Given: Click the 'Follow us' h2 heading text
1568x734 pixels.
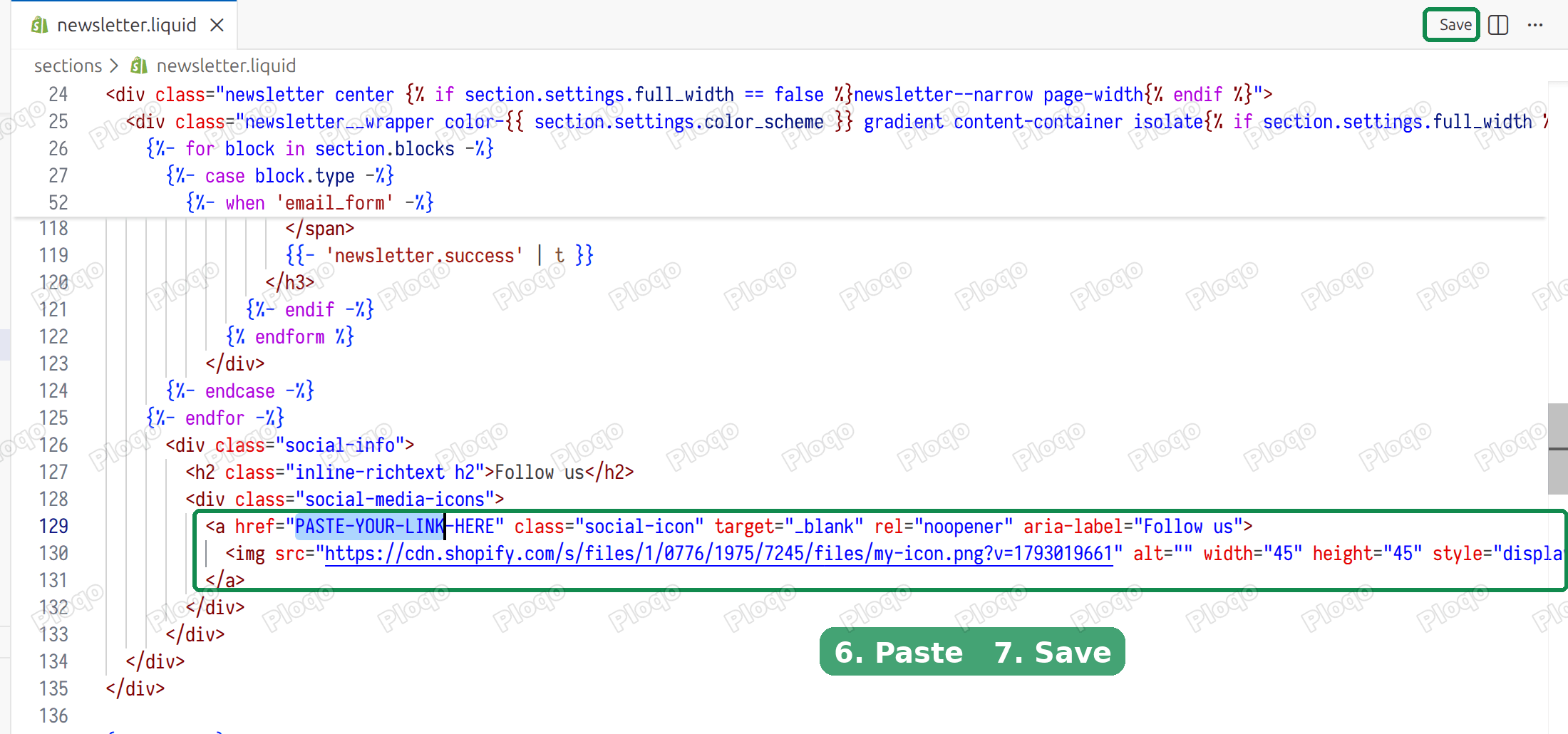Looking at the screenshot, I should (x=540, y=472).
